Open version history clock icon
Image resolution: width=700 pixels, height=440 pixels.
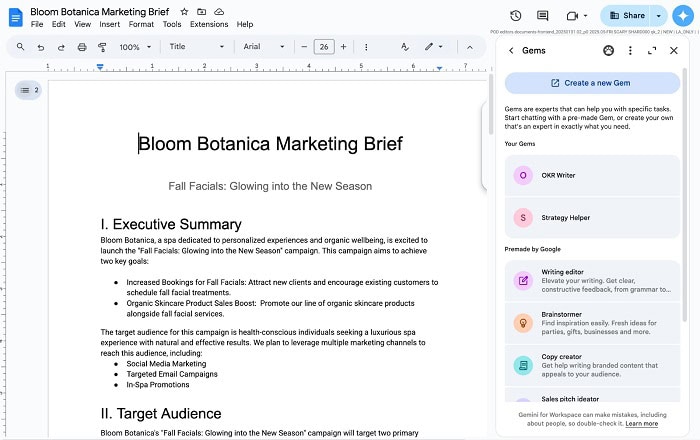[x=515, y=16]
